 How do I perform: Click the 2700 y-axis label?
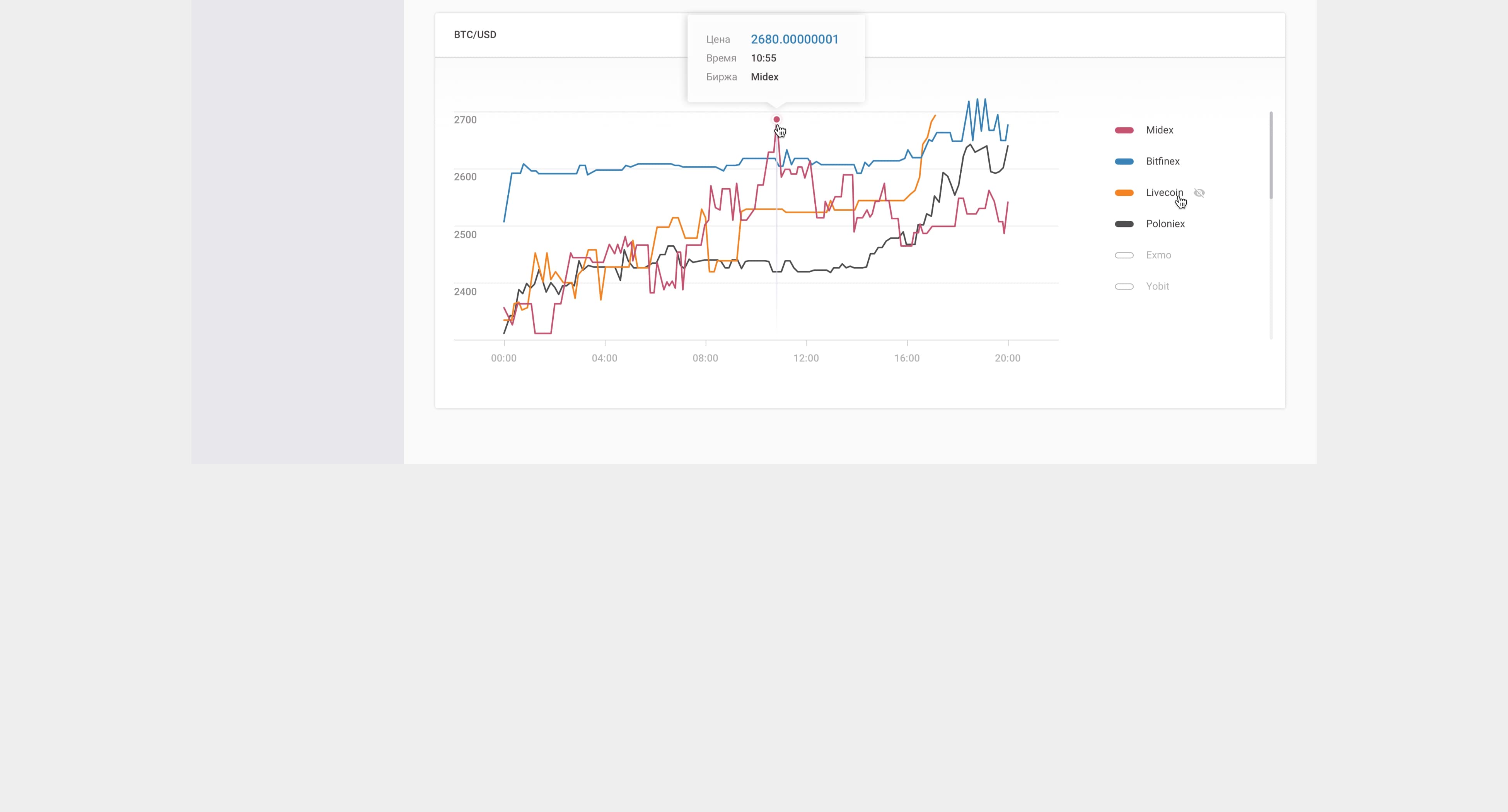tap(466, 120)
